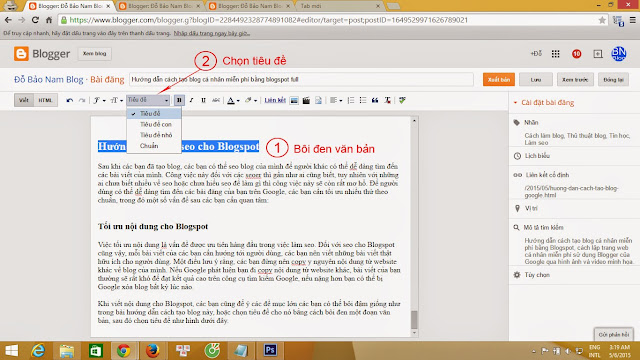Open Photoshop from the taskbar

[270, 351]
